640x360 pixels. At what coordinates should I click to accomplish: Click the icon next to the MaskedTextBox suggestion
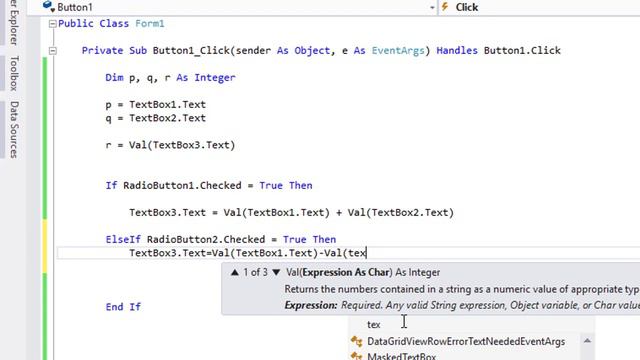(356, 356)
